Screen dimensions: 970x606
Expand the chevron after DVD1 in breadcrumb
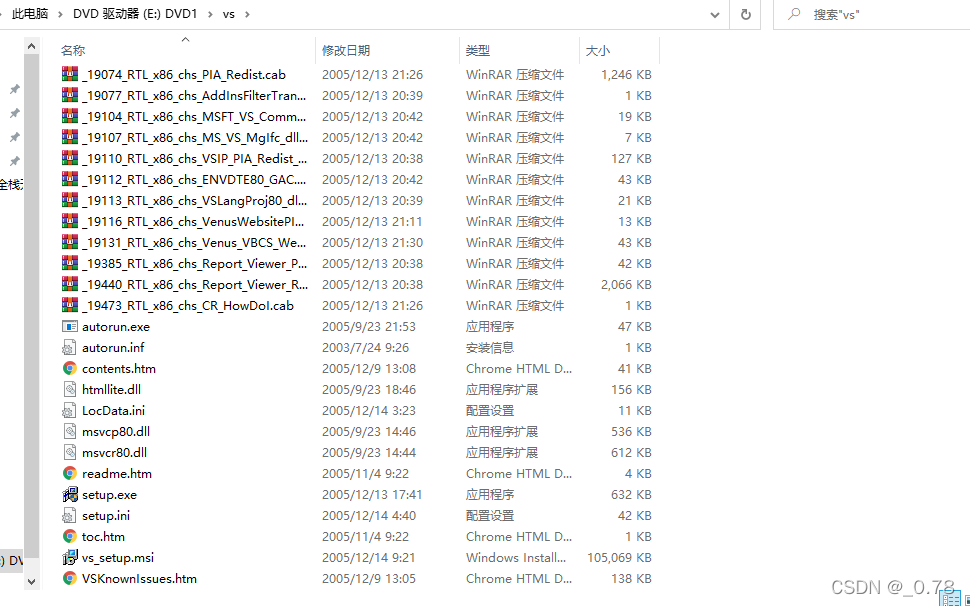click(210, 14)
